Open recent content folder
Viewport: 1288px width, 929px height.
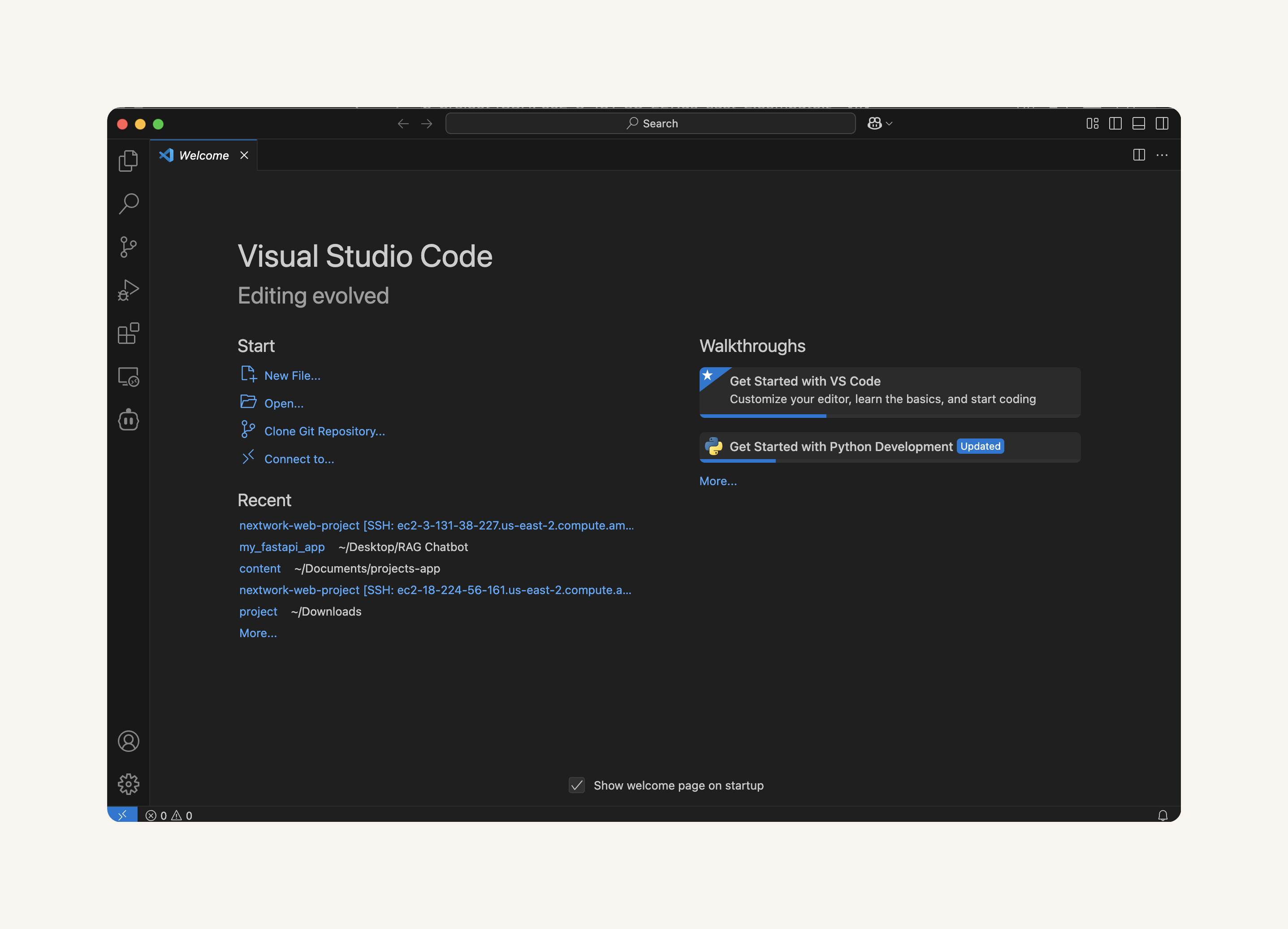click(x=259, y=568)
